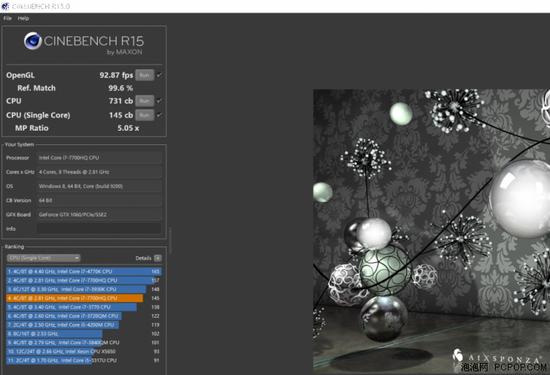Click the rendered spheres scene image
The width and height of the screenshot is (550, 375).
(431, 230)
